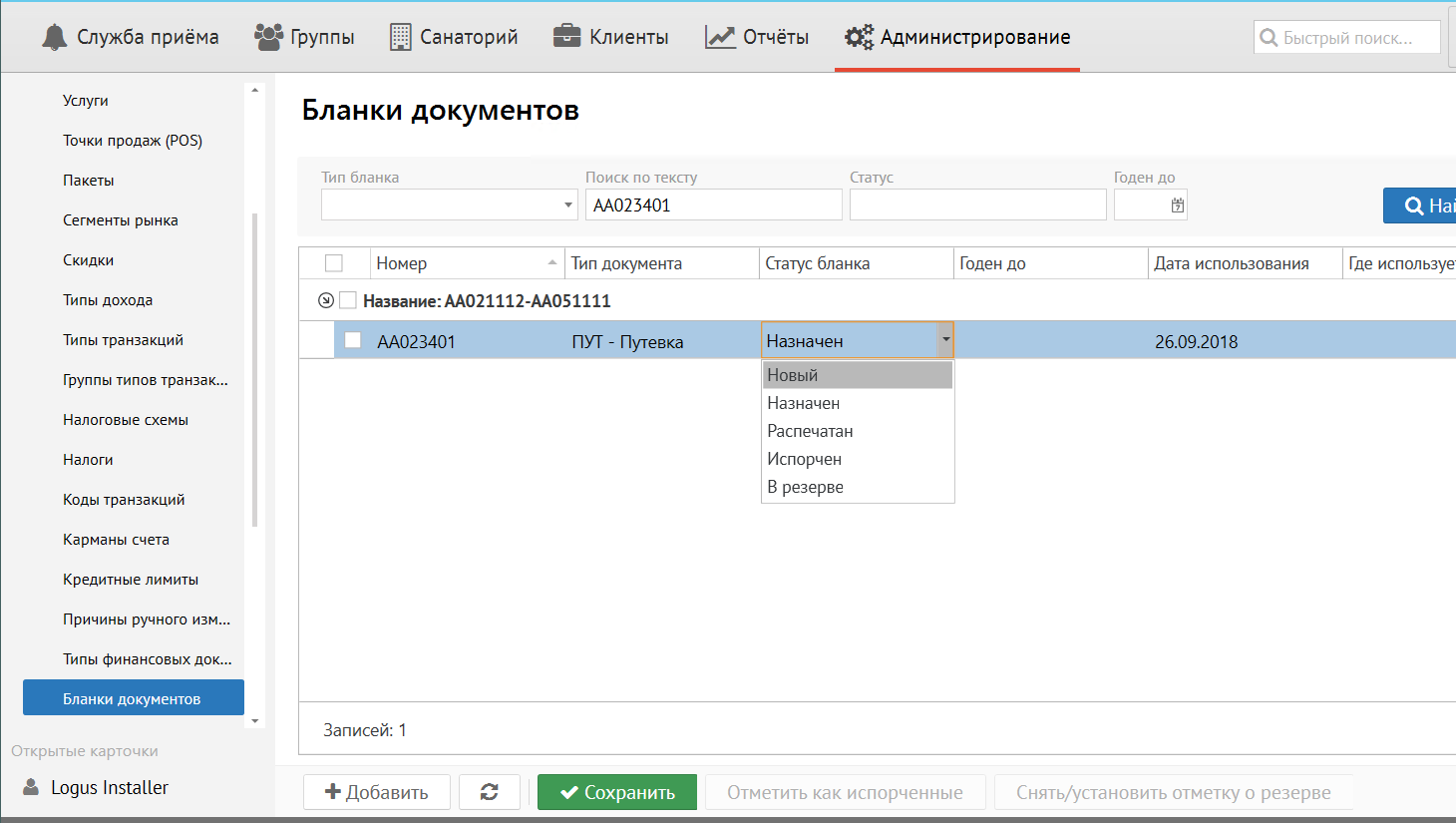Screen dimensions: 1456x823
Task: Open Налоговые схемы in the sidebar
Action: tap(126, 420)
